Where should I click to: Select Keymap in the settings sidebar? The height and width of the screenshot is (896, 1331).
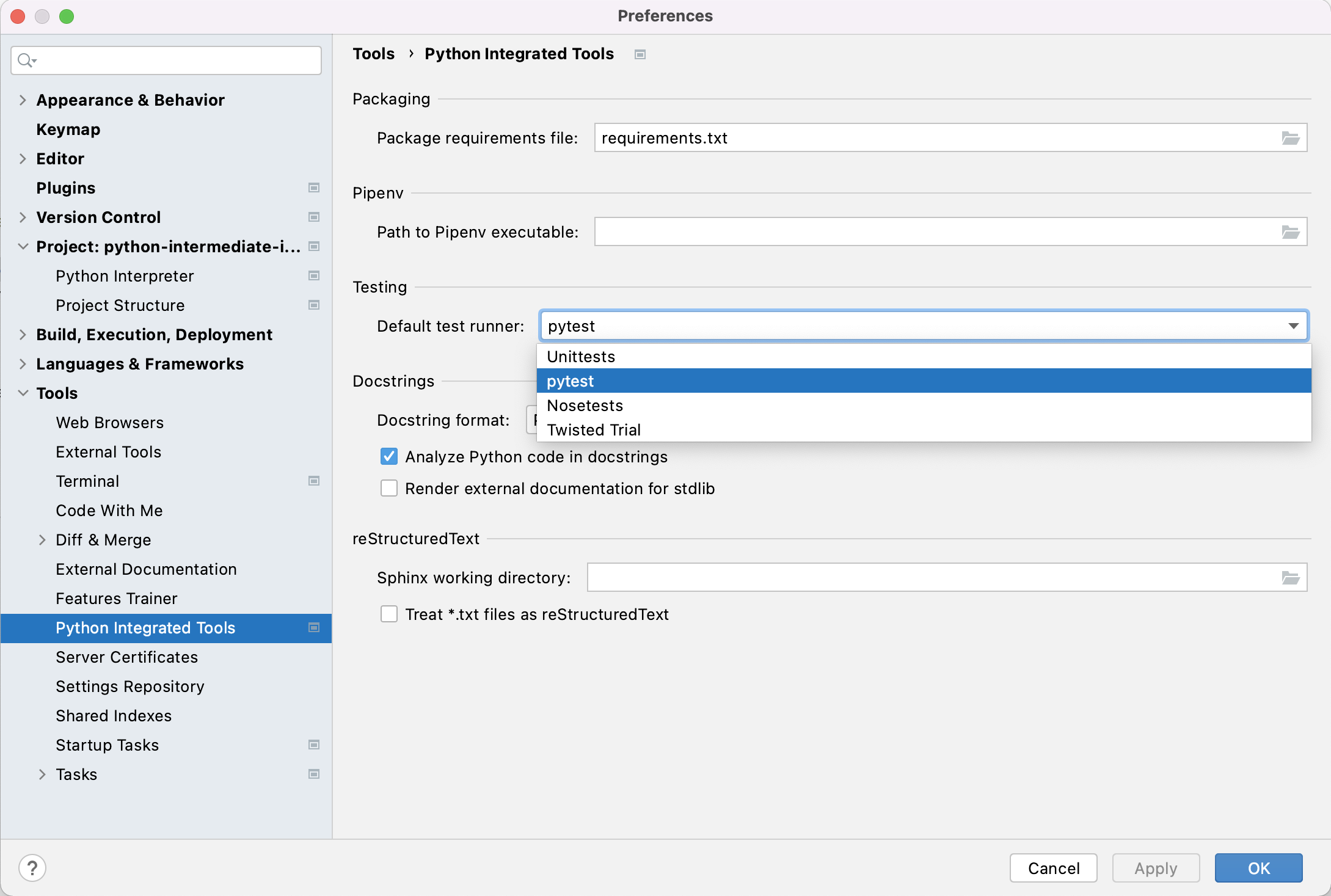[68, 129]
